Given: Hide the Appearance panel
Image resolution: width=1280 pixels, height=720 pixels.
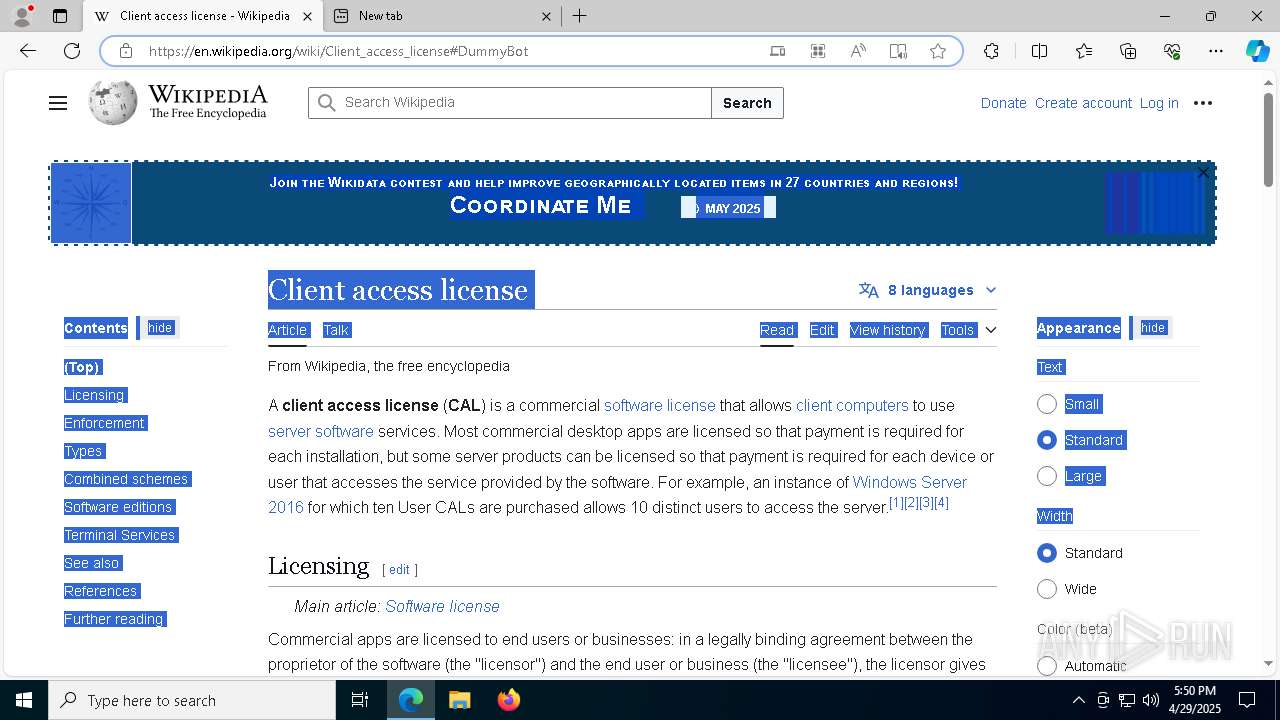Looking at the screenshot, I should pos(1153,328).
